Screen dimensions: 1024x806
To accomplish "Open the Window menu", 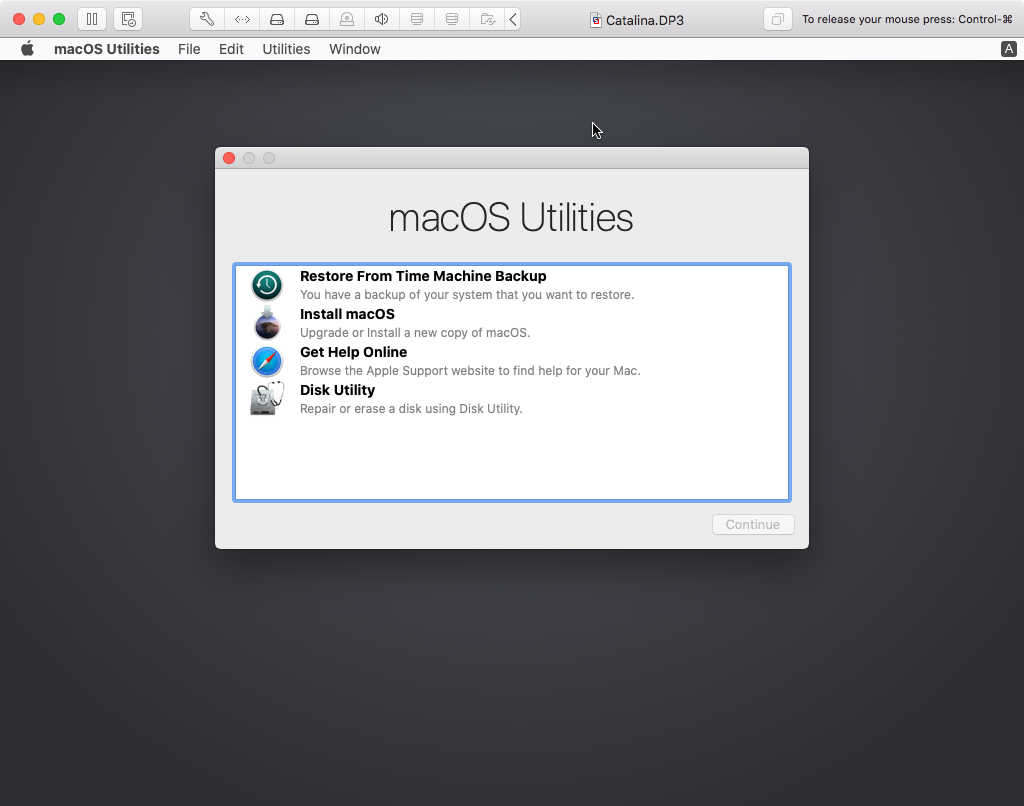I will click(355, 49).
